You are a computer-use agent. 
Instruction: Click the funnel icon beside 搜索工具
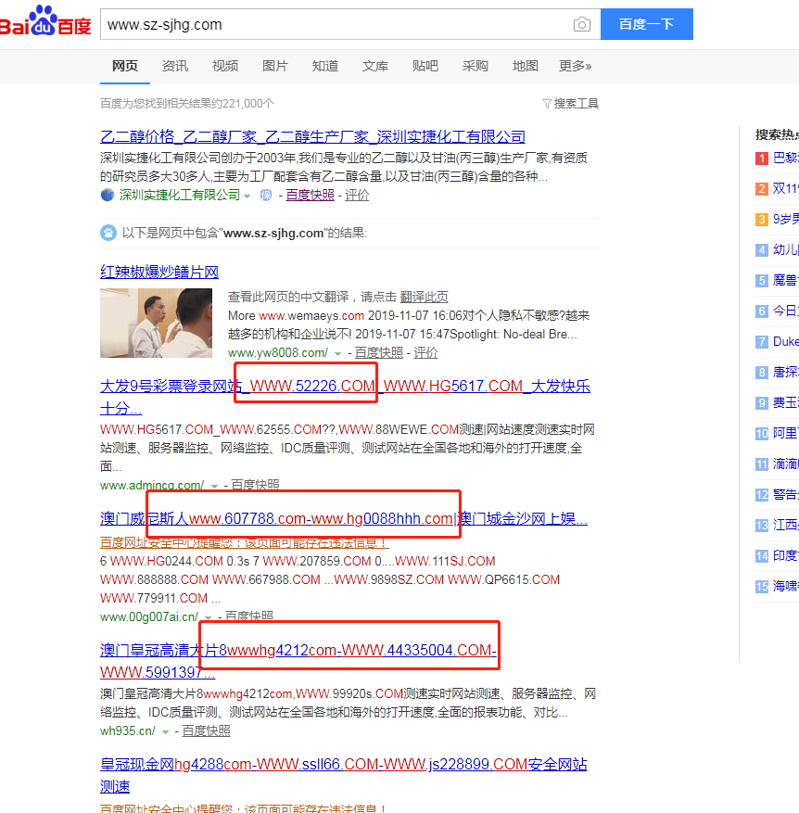[547, 104]
